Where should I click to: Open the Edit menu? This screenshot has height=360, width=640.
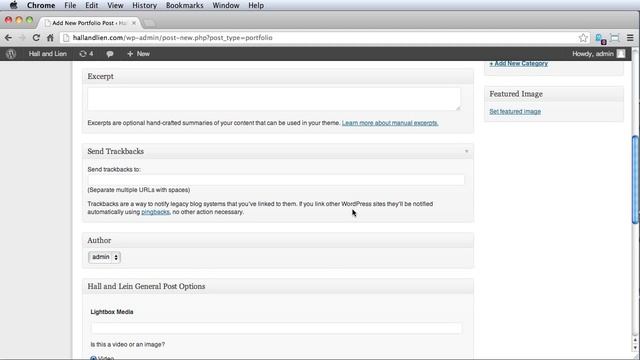pyautogui.click(x=91, y=5)
